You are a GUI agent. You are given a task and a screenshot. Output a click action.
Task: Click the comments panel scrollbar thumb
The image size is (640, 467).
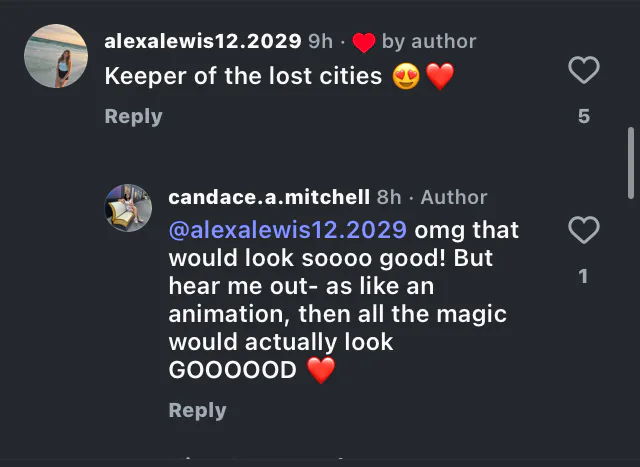[x=631, y=163]
